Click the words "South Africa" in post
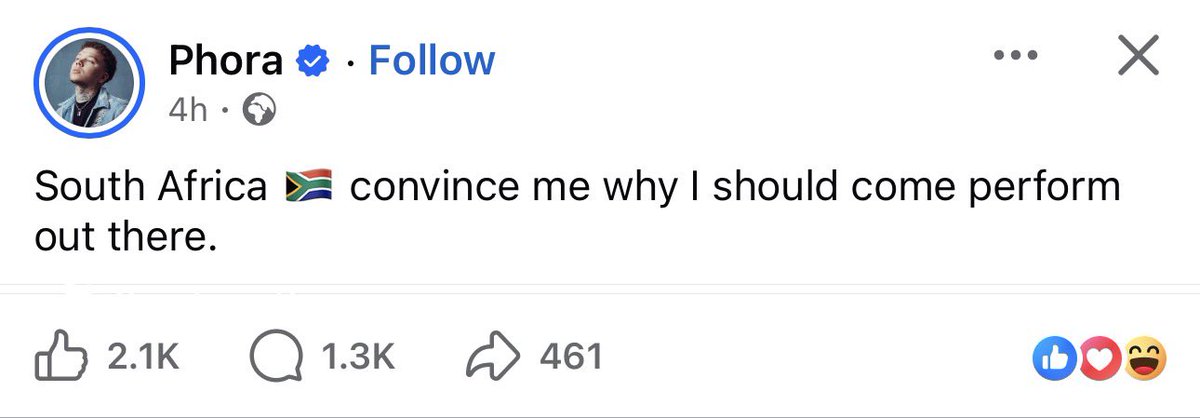1200x418 pixels. (150, 187)
